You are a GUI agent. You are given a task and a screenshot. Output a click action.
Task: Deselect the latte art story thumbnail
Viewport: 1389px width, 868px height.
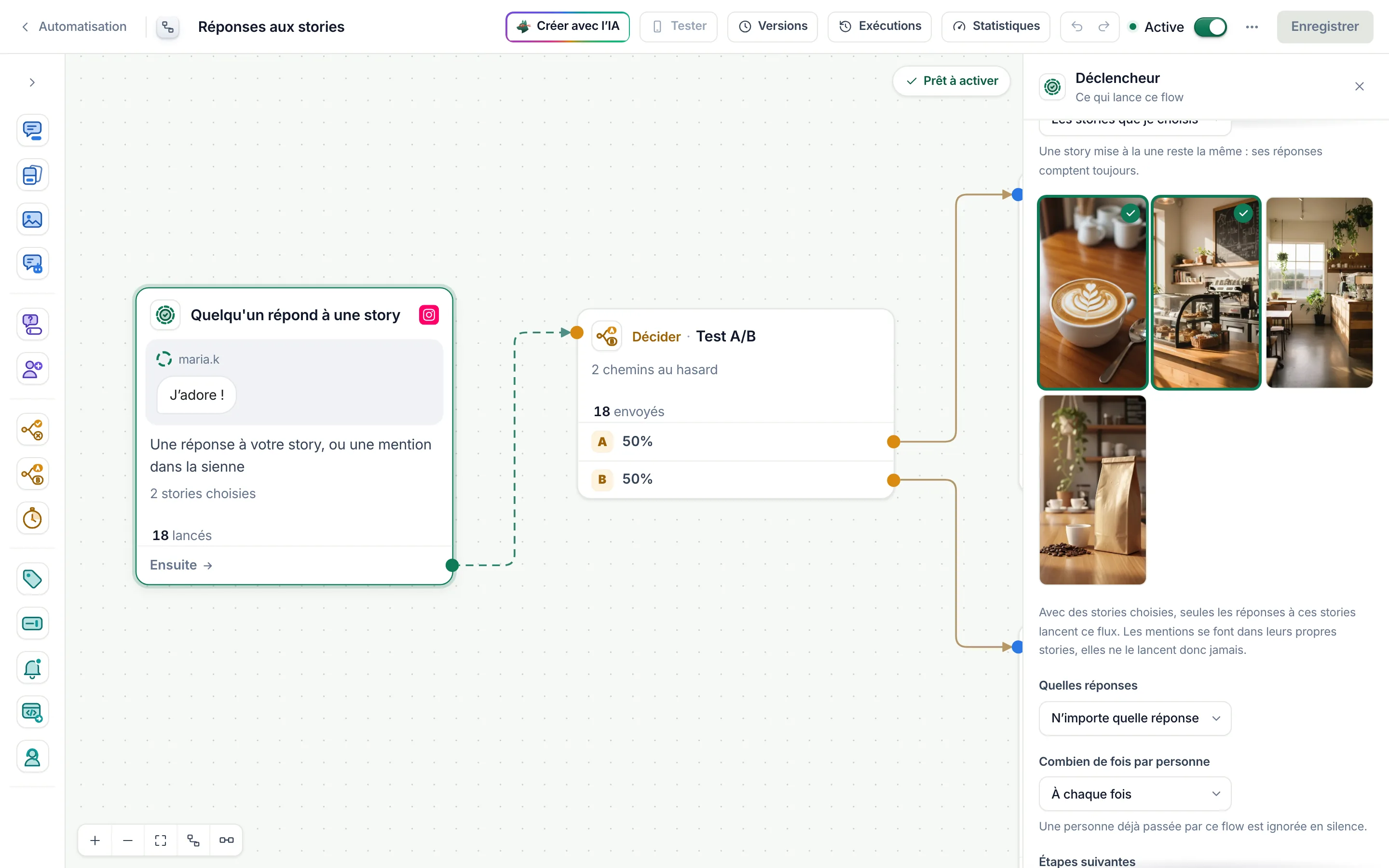[x=1092, y=292]
